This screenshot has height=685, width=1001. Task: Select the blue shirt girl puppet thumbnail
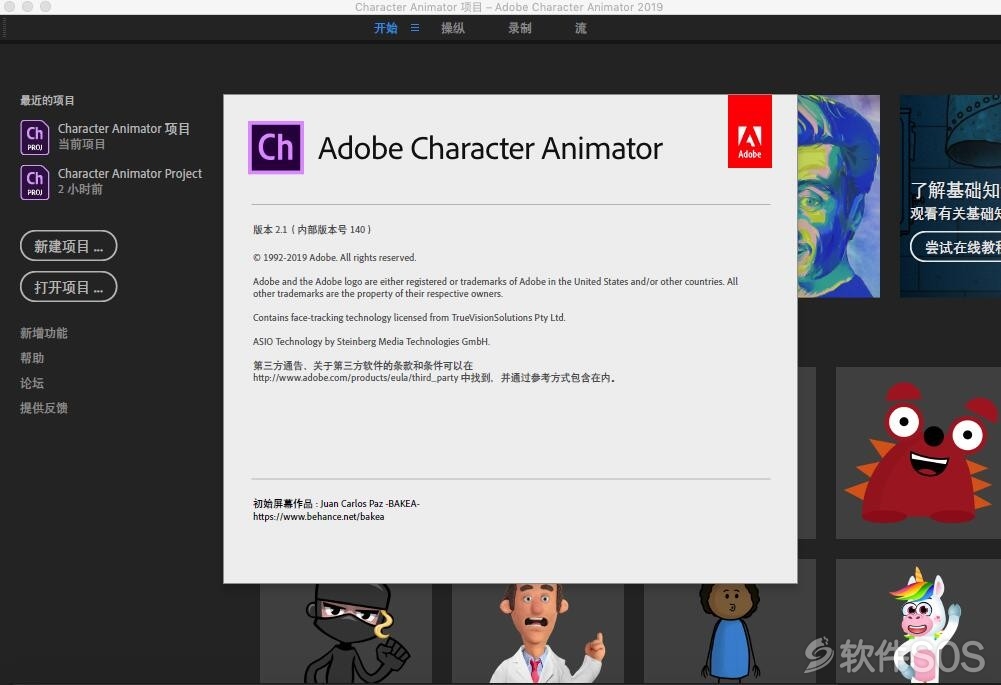click(x=730, y=633)
